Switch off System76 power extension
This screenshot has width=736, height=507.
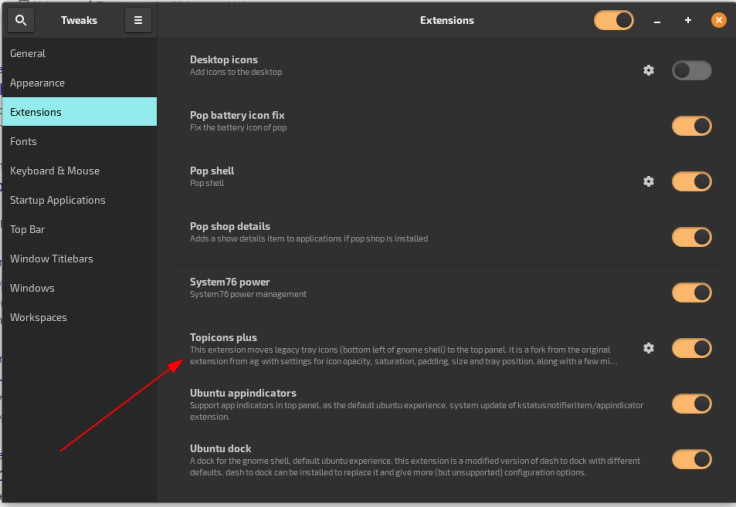[x=691, y=292]
